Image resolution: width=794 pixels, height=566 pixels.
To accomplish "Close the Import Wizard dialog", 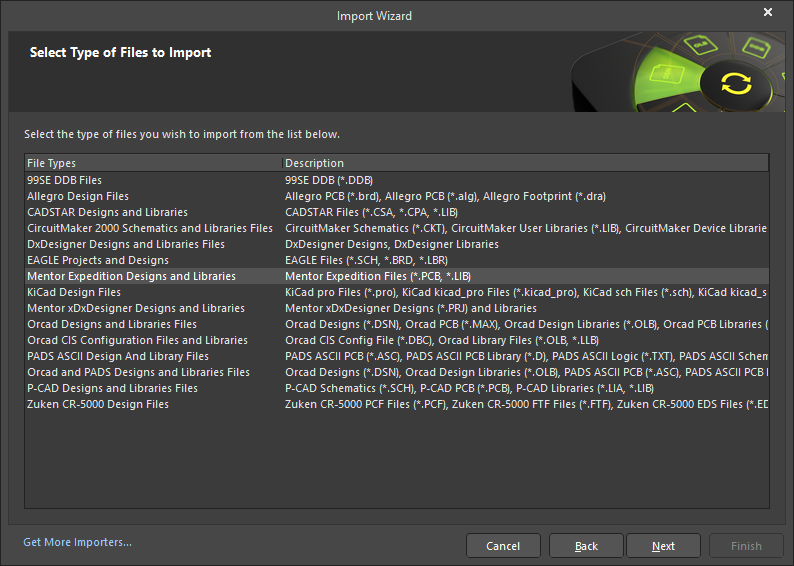I will [x=768, y=13].
